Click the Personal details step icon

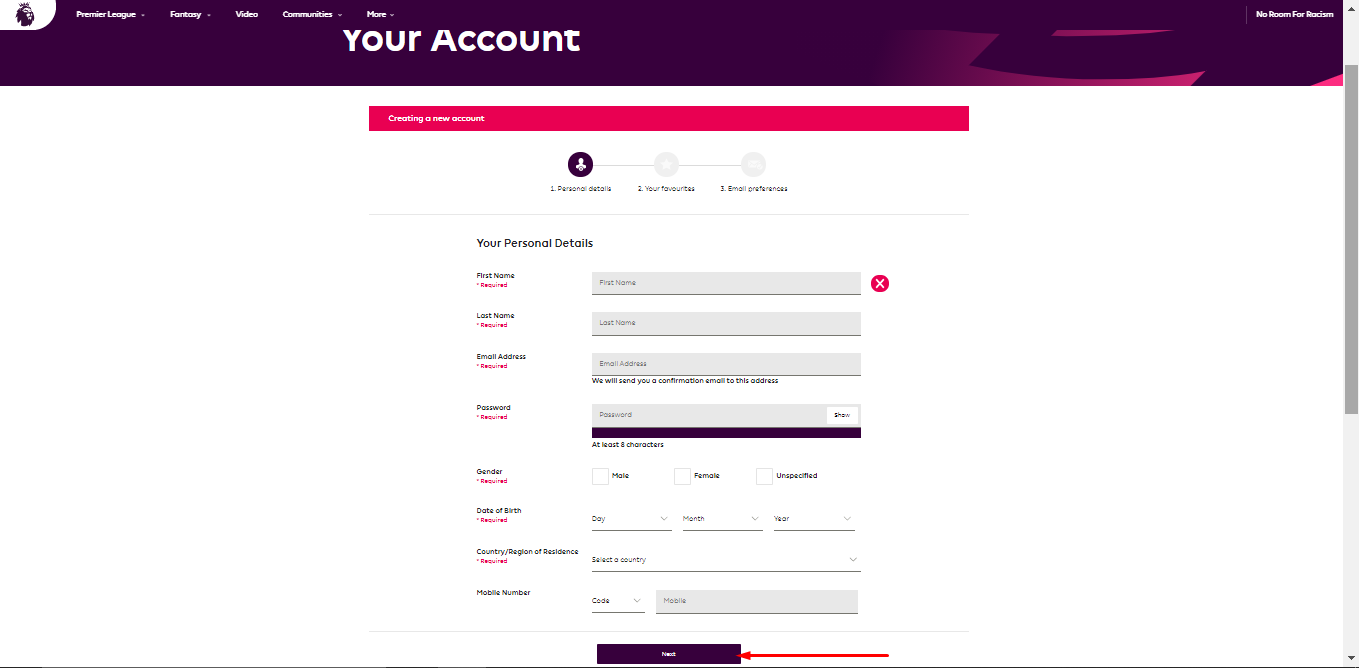click(x=580, y=165)
